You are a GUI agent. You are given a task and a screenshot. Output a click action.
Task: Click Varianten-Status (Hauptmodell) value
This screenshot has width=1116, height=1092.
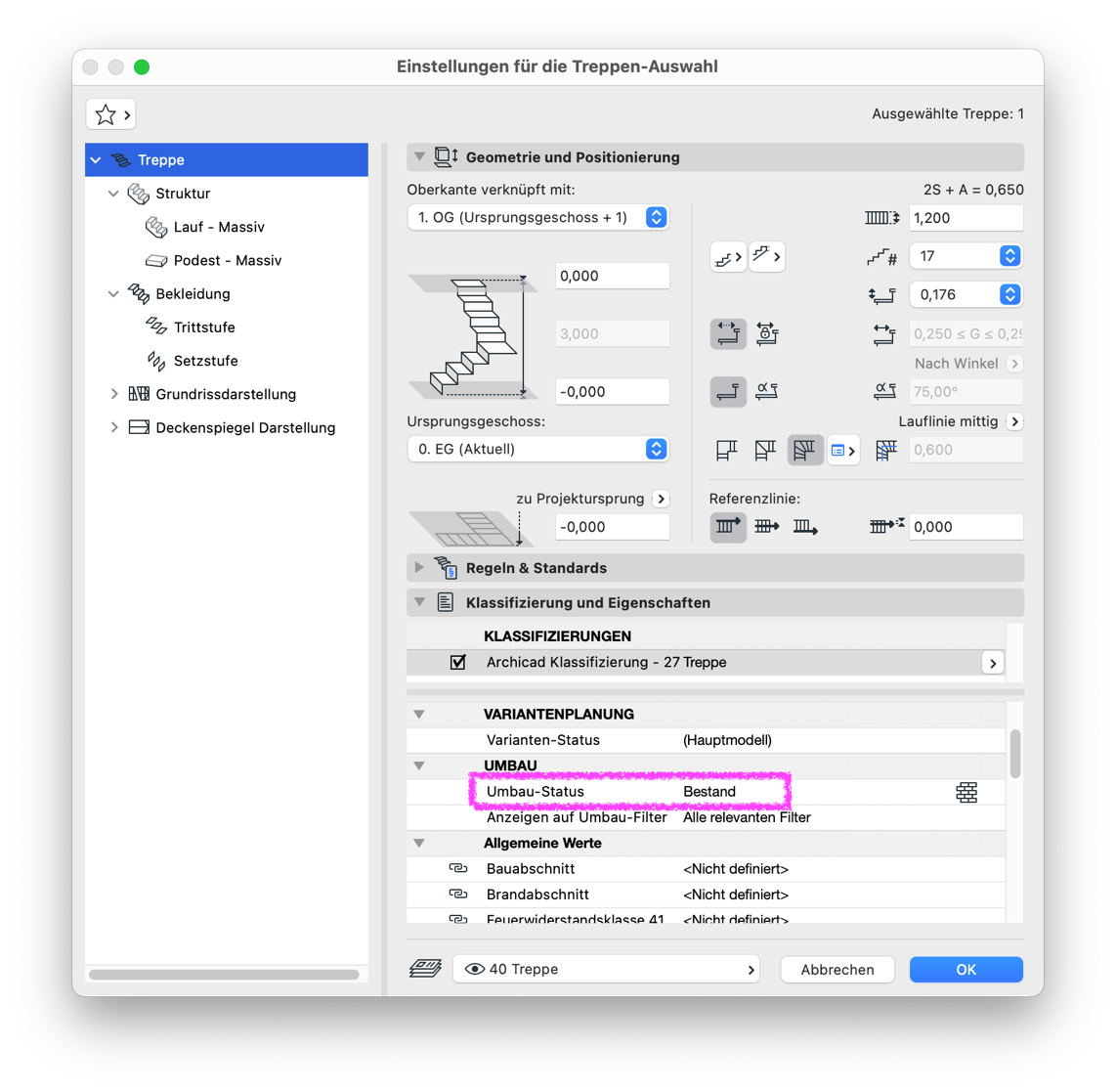[727, 740]
